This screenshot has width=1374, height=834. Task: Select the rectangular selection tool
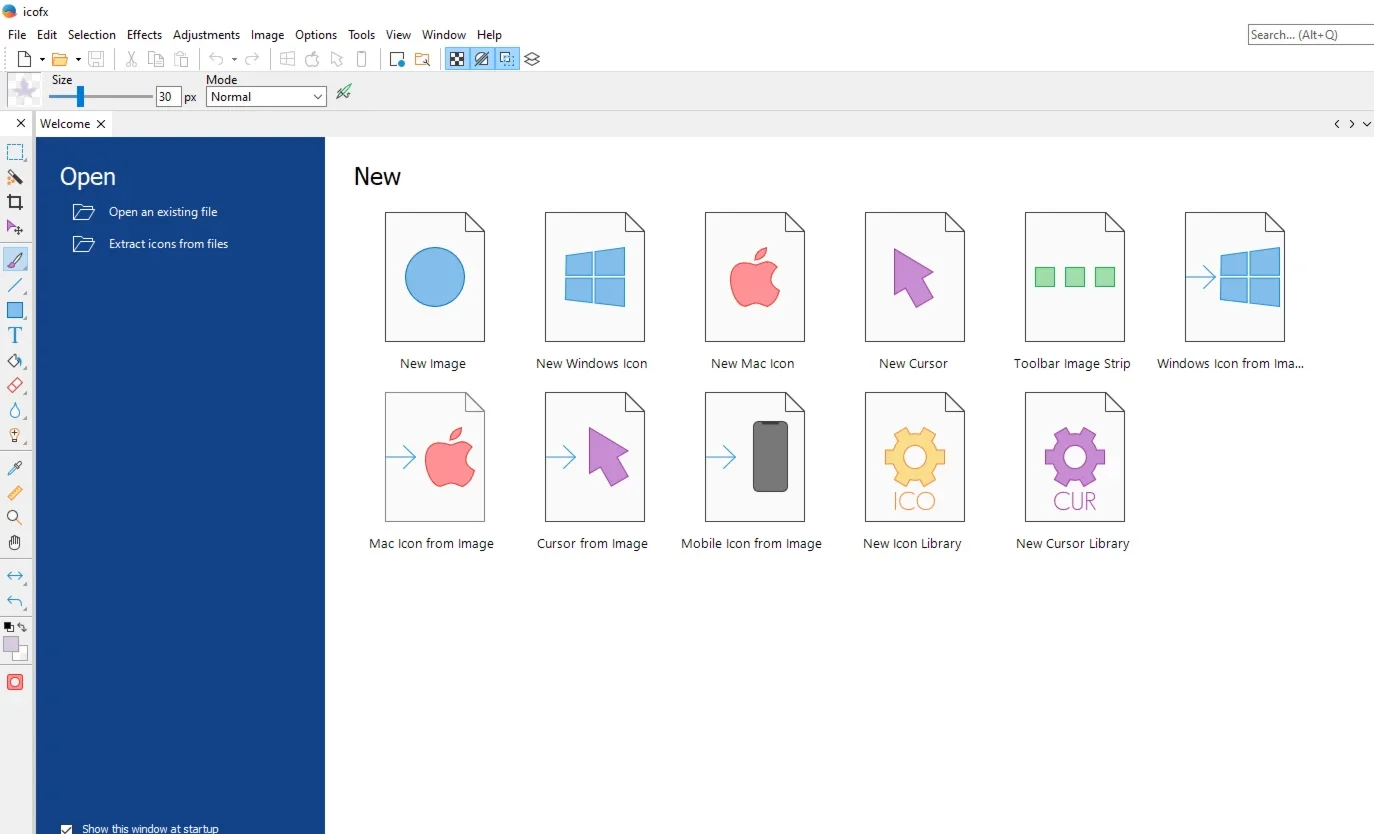coord(15,153)
